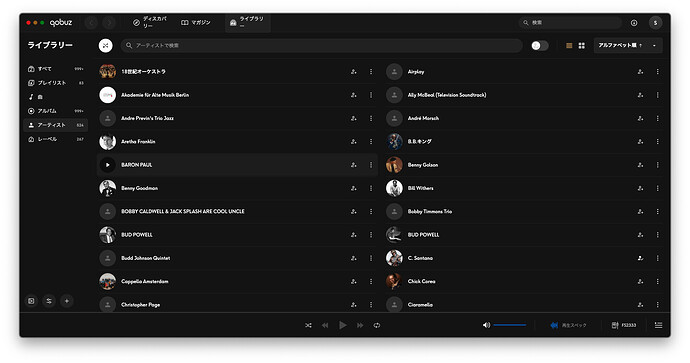The image size is (690, 363).
Task: Play BARON PAUL via its play icon
Action: pos(107,165)
